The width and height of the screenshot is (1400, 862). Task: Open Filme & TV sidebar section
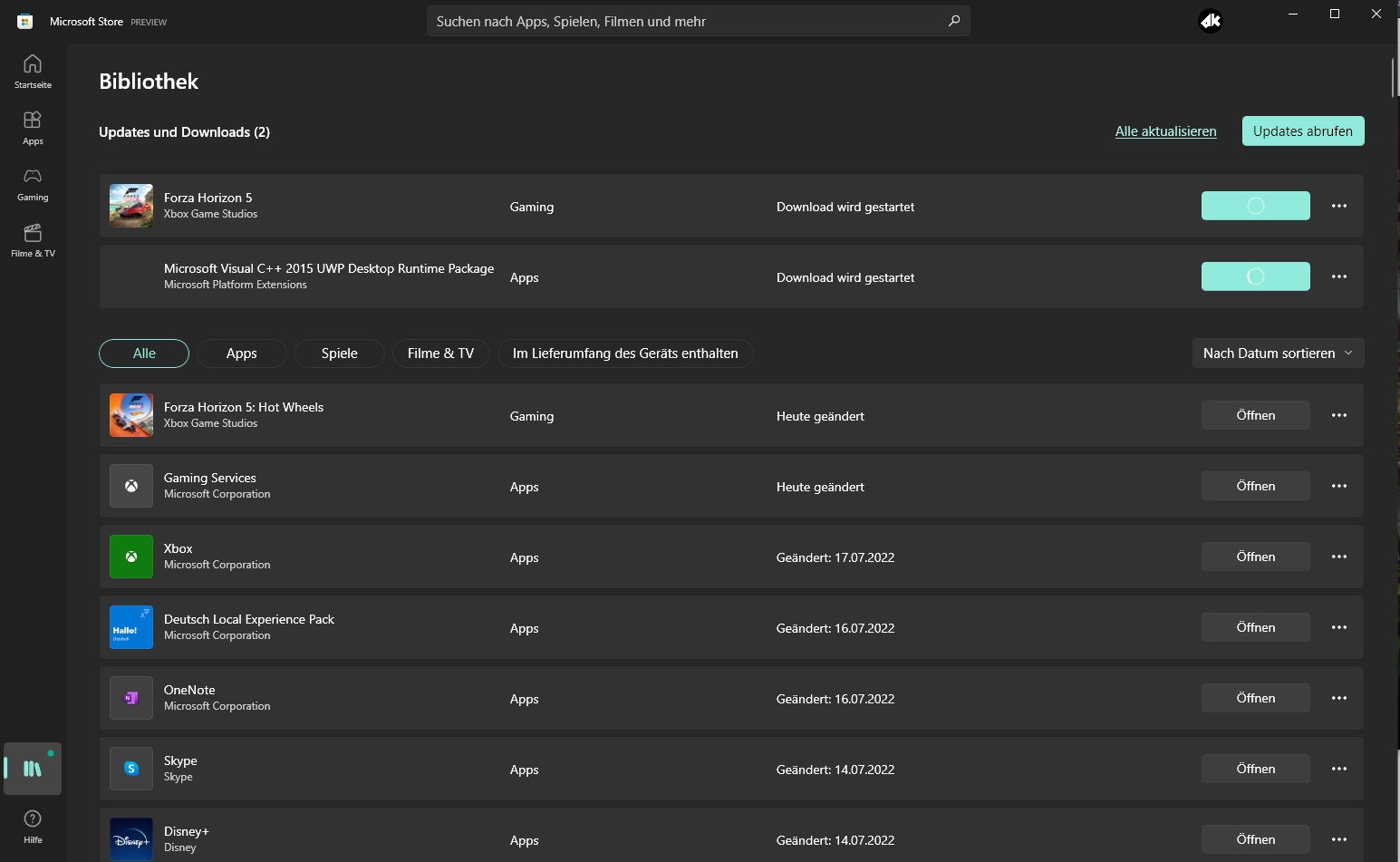(33, 240)
